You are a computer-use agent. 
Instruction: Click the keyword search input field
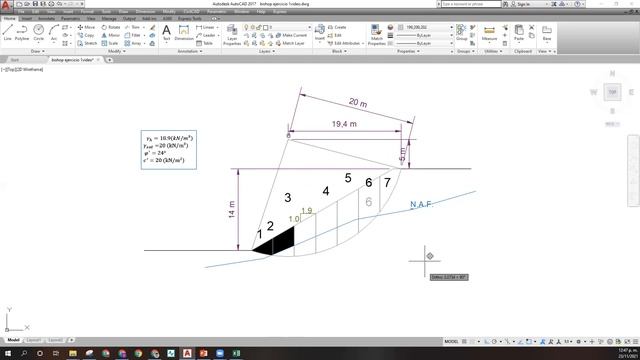click(x=471, y=4)
